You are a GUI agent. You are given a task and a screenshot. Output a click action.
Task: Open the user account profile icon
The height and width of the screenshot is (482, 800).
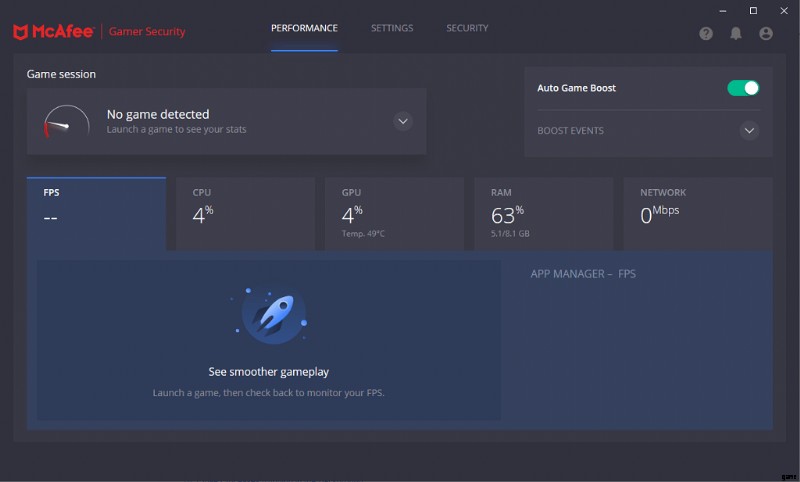pyautogui.click(x=766, y=33)
